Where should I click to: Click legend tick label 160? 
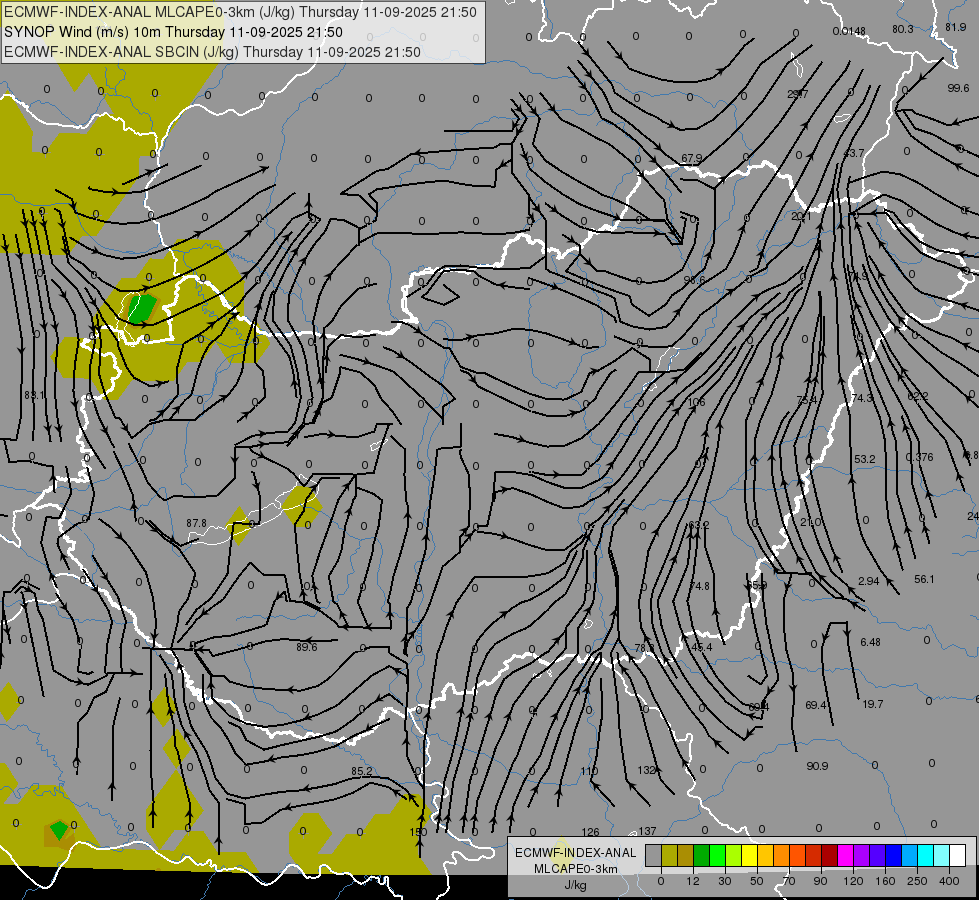(x=885, y=881)
